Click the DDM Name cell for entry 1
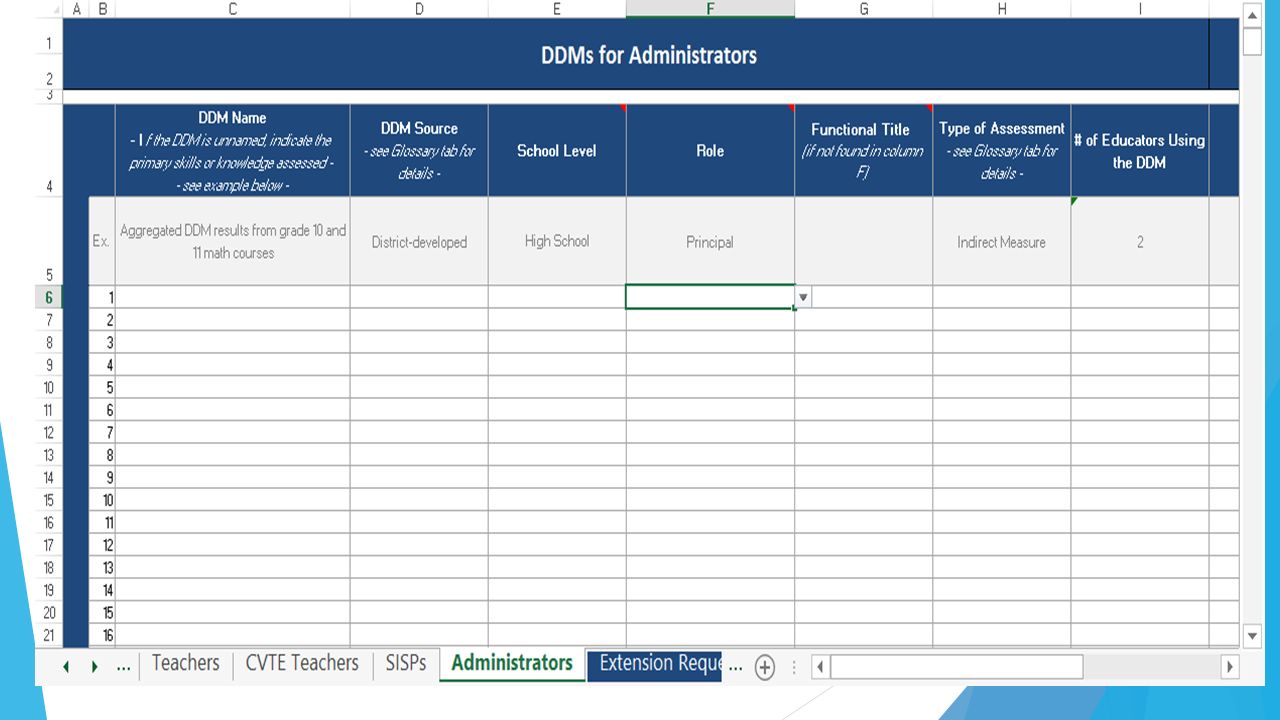This screenshot has height=720, width=1280. [233, 297]
